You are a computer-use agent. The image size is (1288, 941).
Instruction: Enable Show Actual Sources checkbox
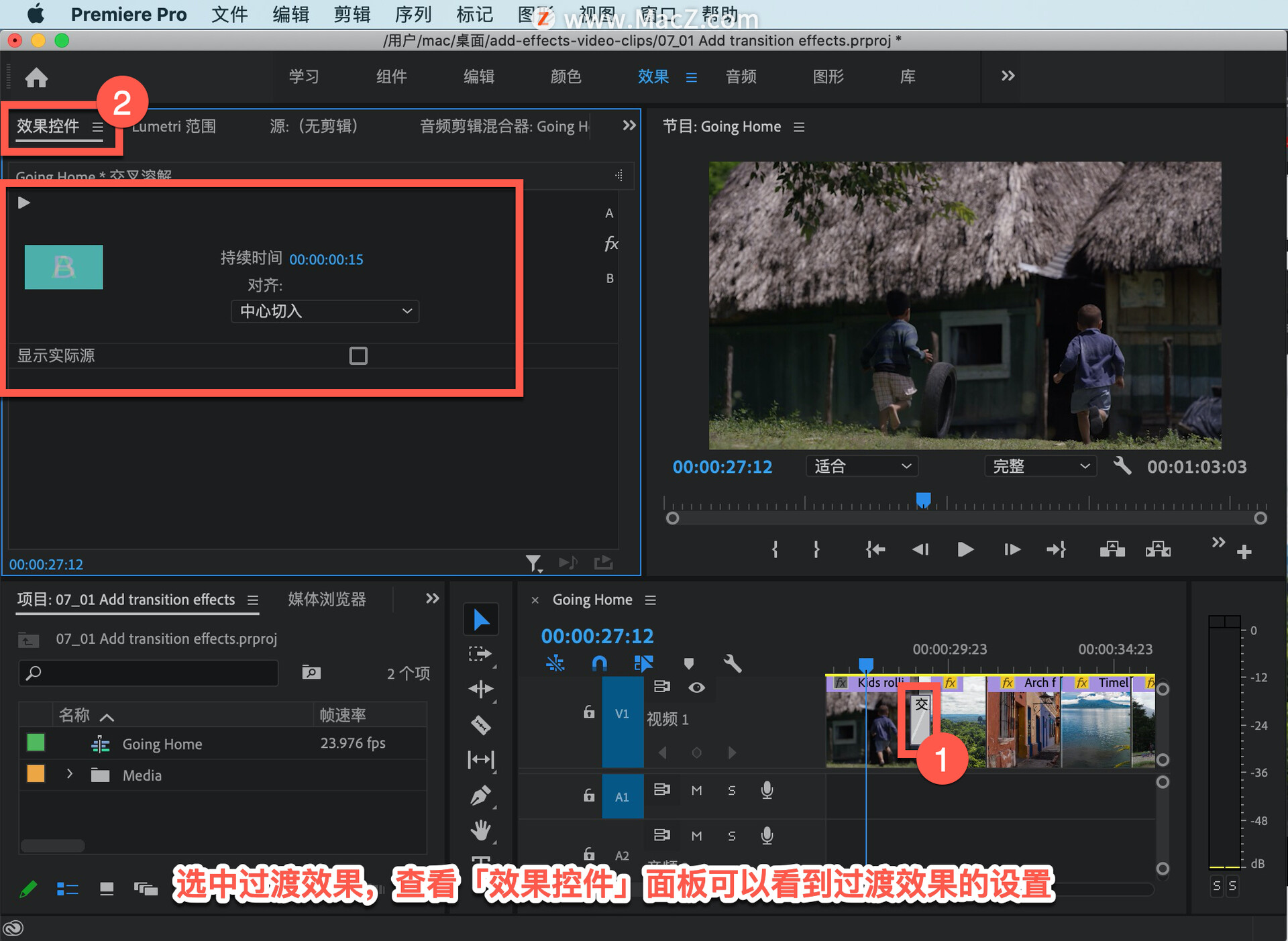[358, 355]
